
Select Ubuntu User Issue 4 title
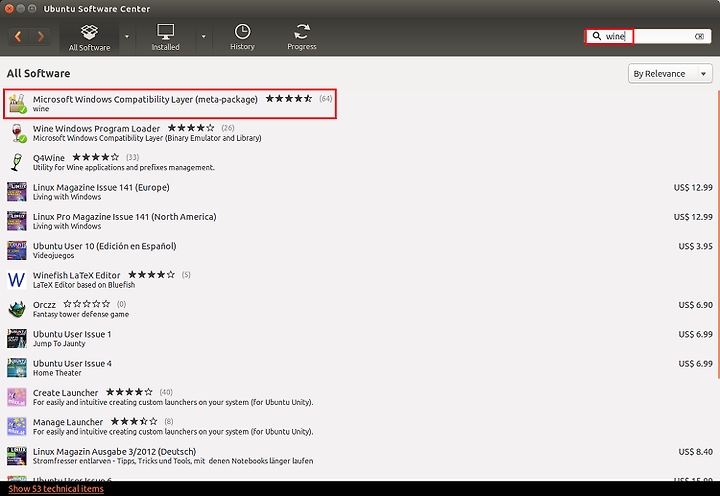72,364
